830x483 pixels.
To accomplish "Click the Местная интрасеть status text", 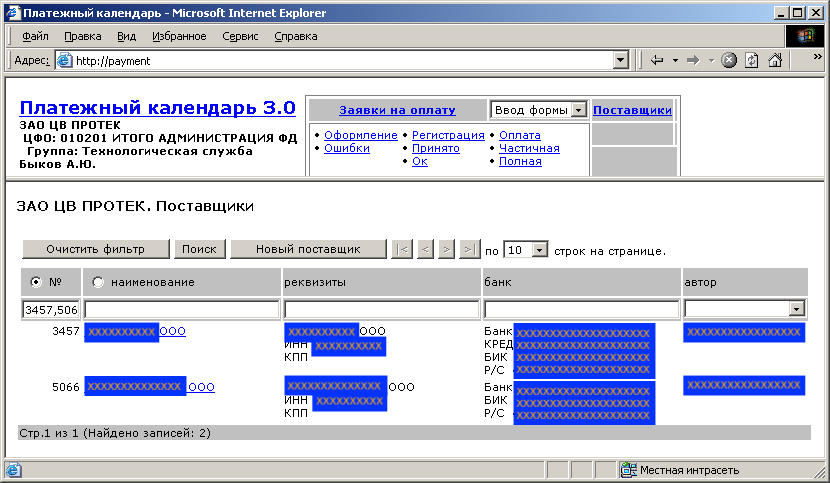I will pos(689,470).
